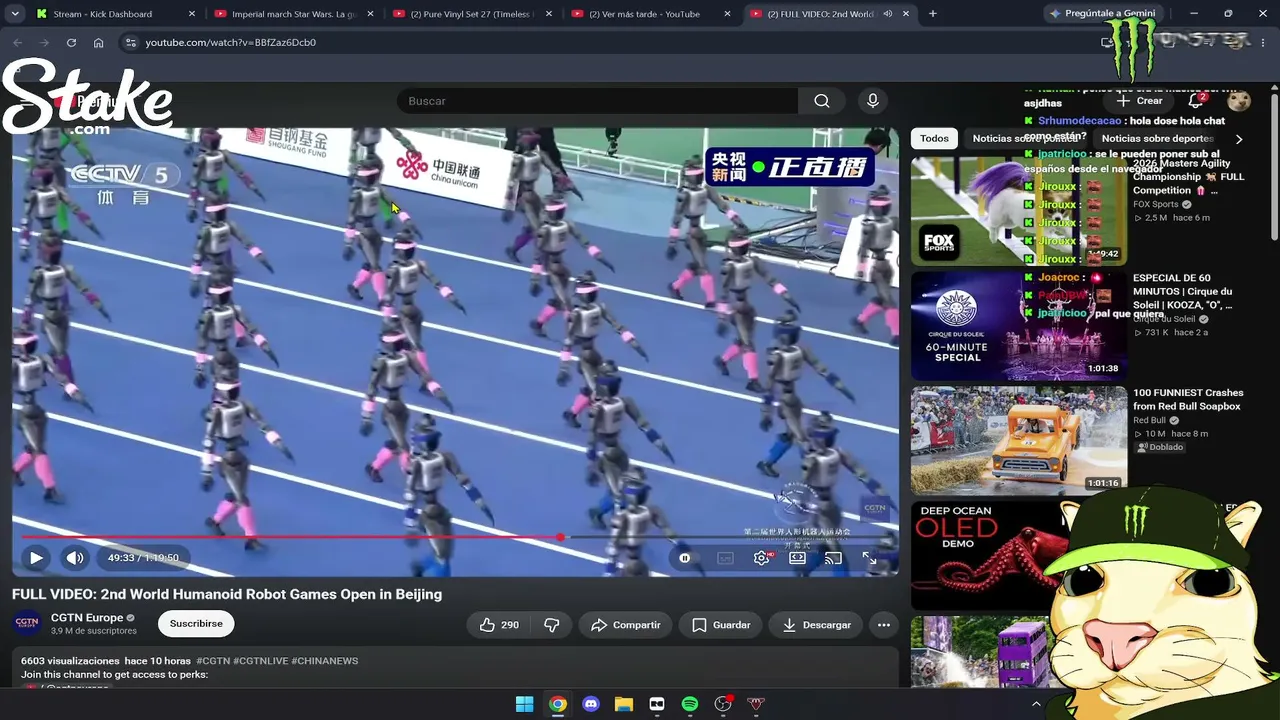The height and width of the screenshot is (720, 1280).
Task: Click the page vertical scrollbar
Action: pyautogui.click(x=1274, y=165)
